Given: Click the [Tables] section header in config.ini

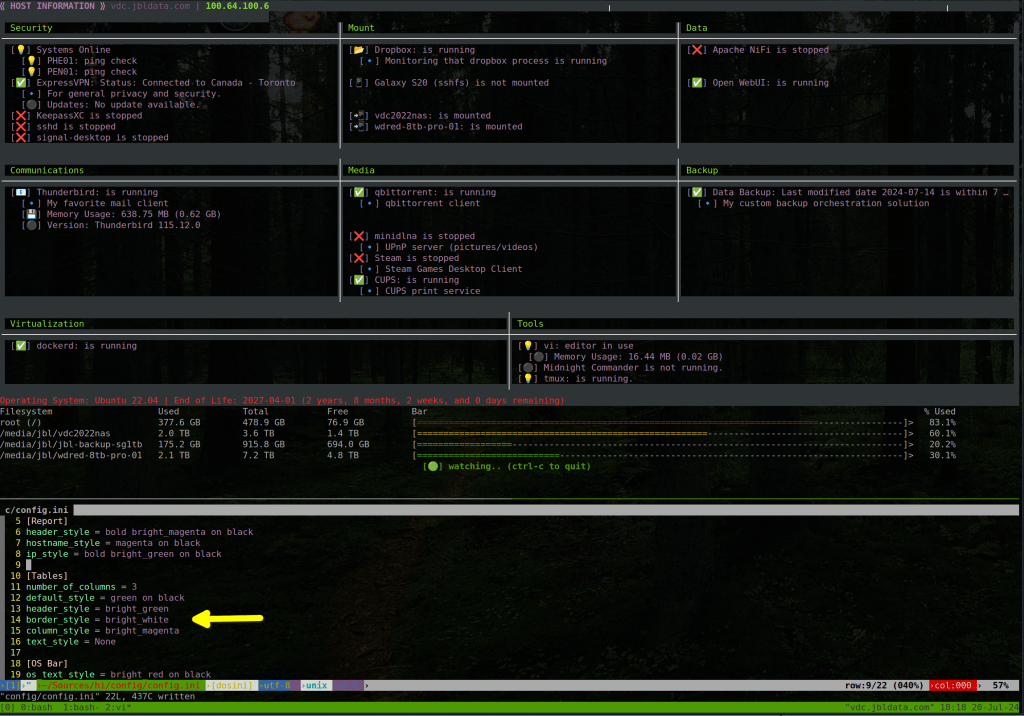Looking at the screenshot, I should pyautogui.click(x=47, y=576).
